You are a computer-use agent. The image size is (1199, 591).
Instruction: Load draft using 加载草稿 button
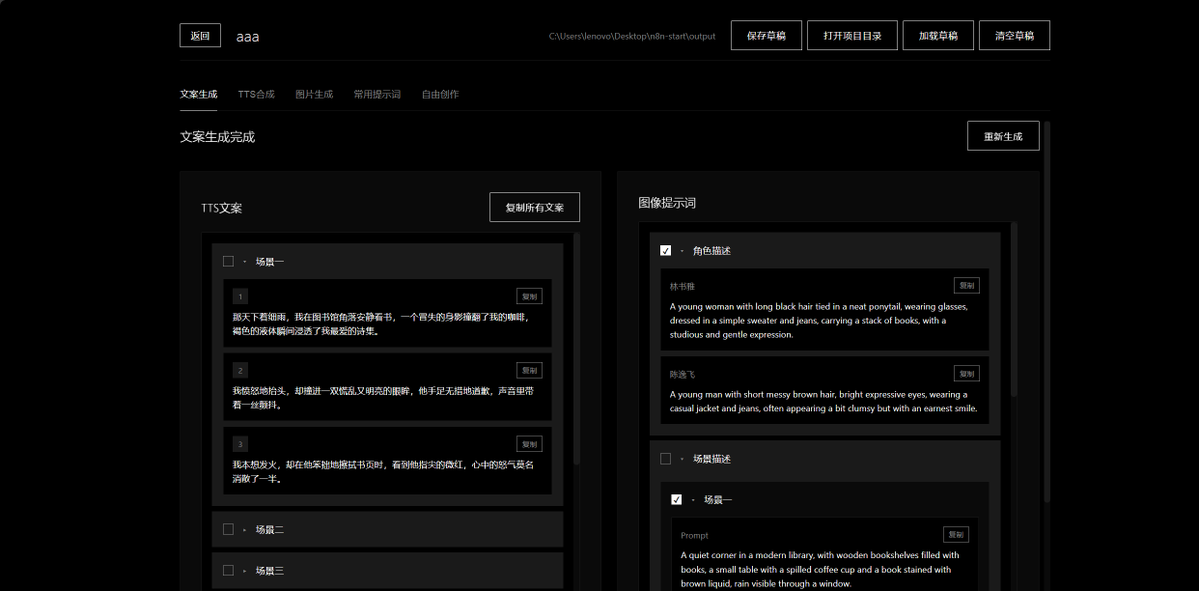click(938, 35)
